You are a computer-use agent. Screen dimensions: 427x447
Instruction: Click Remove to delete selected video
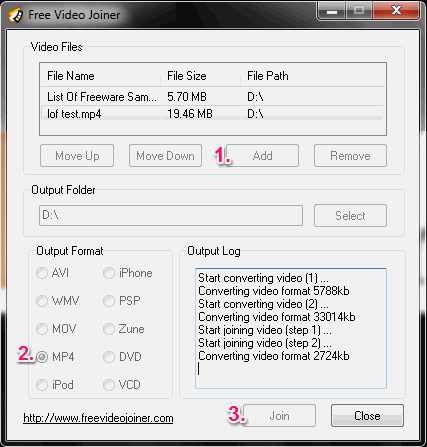tap(350, 156)
